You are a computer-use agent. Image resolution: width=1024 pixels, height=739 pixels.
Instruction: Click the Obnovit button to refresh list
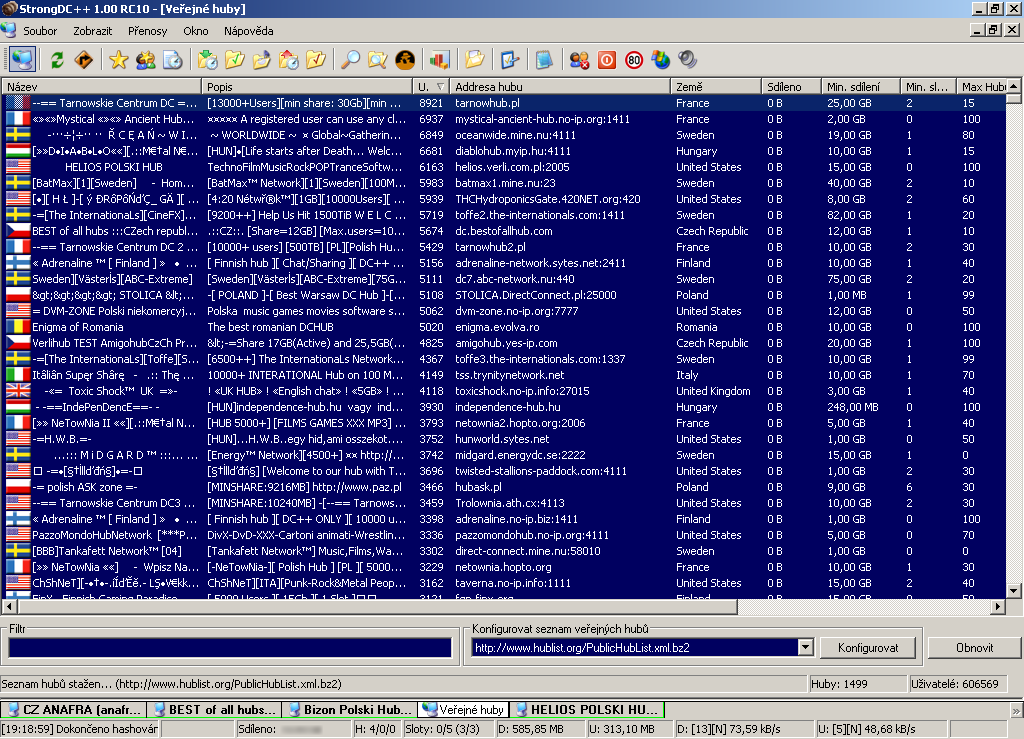[974, 648]
